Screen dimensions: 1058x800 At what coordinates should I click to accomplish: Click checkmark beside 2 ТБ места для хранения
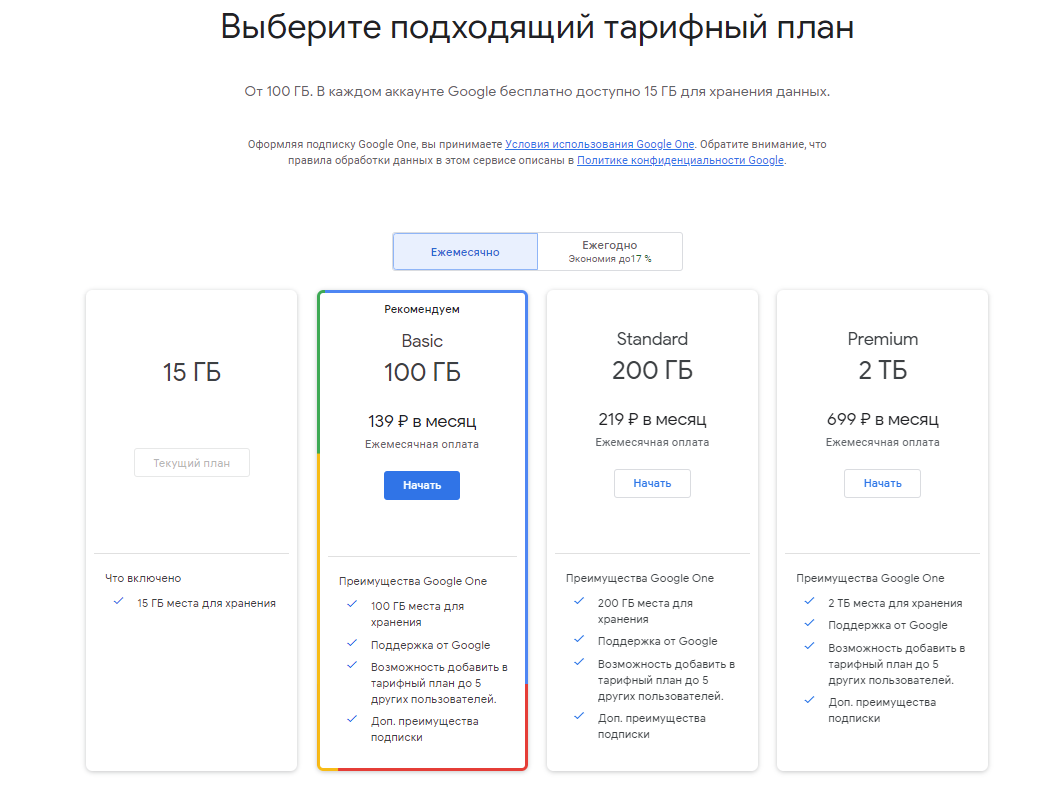click(809, 601)
